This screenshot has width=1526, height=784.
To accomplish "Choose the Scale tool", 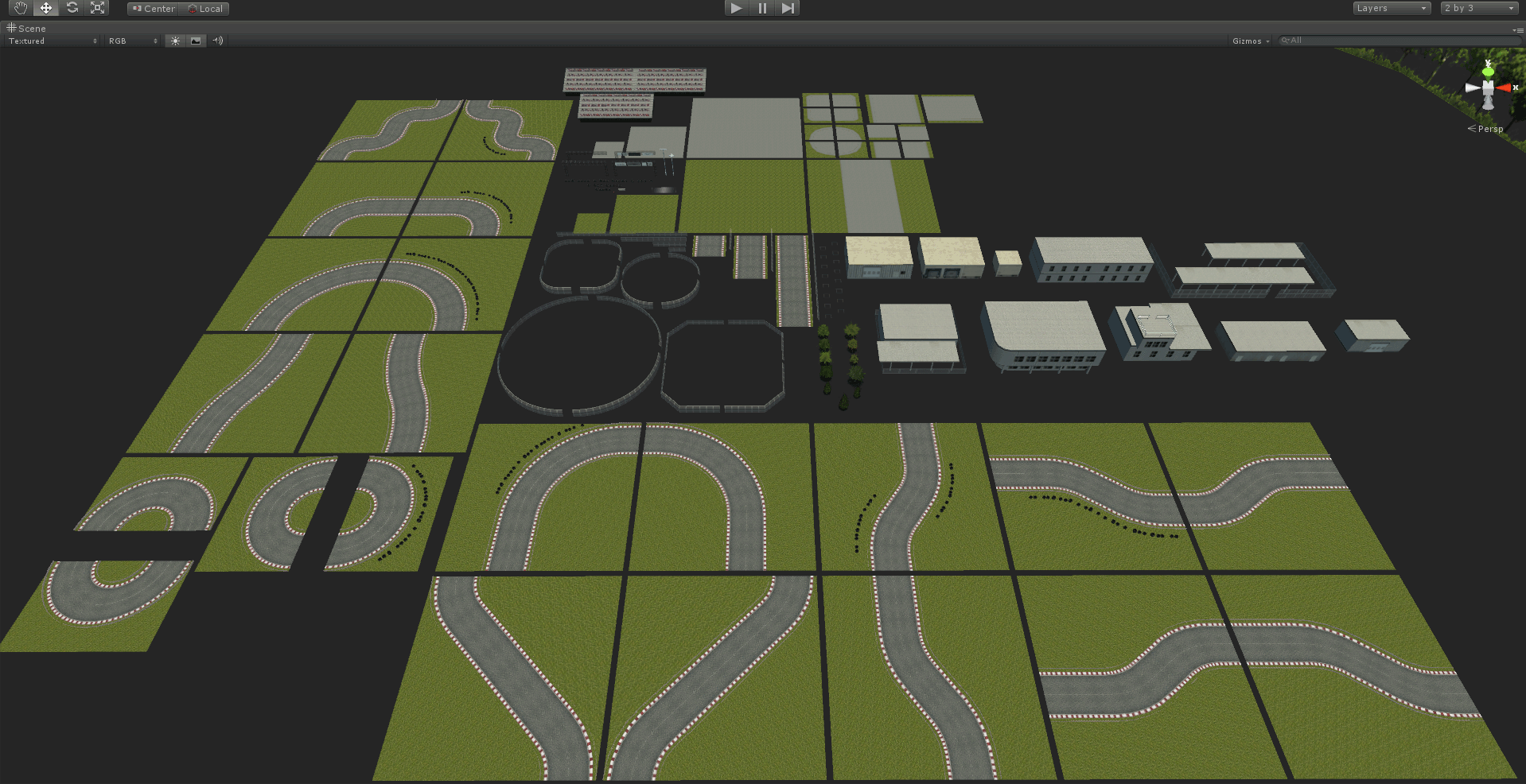I will 98,8.
